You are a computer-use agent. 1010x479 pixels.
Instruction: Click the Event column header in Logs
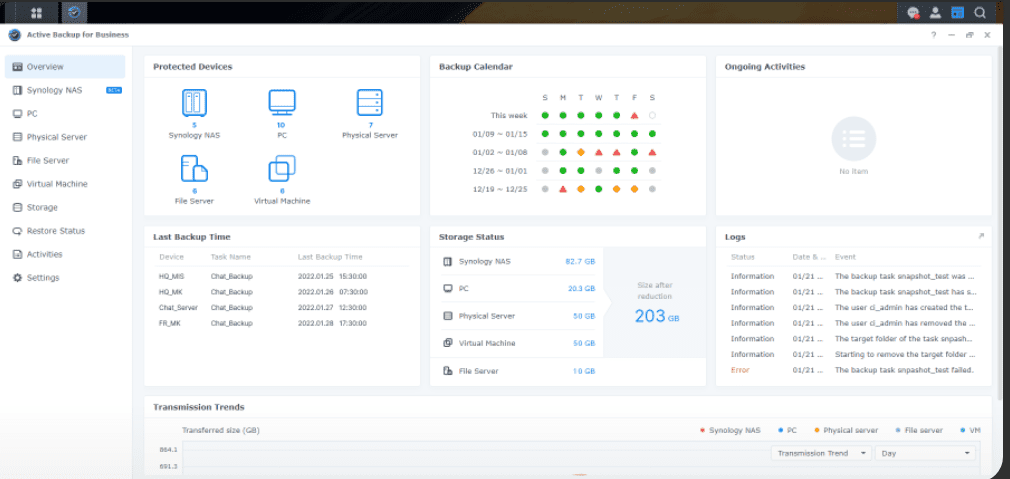pyautogui.click(x=845, y=257)
